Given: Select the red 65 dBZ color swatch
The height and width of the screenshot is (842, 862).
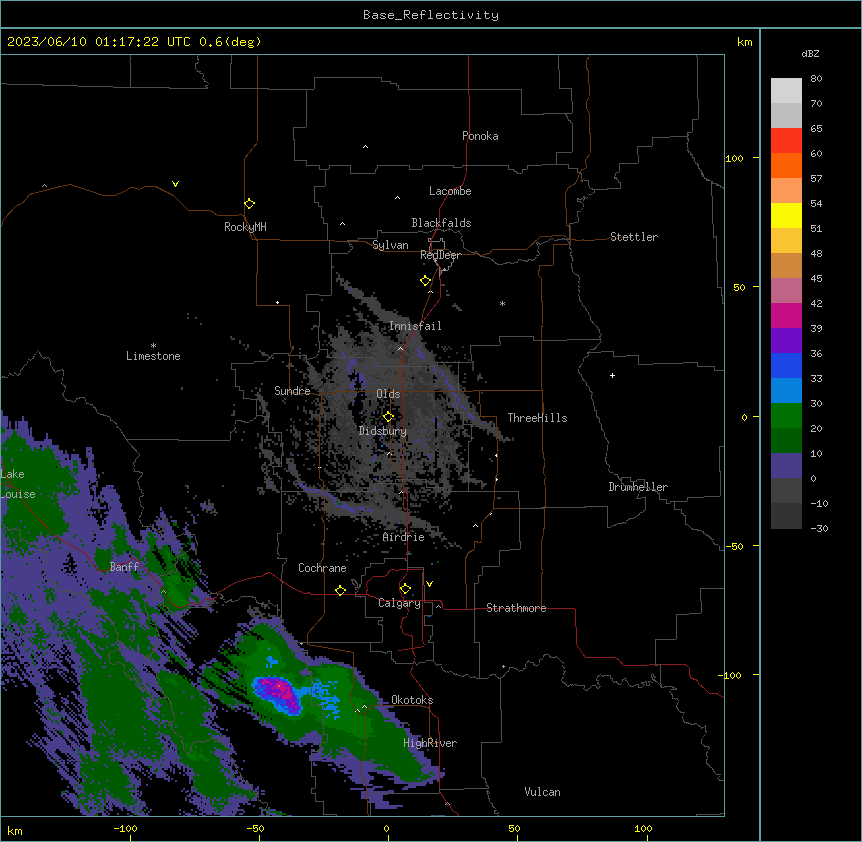Looking at the screenshot, I should click(x=786, y=140).
